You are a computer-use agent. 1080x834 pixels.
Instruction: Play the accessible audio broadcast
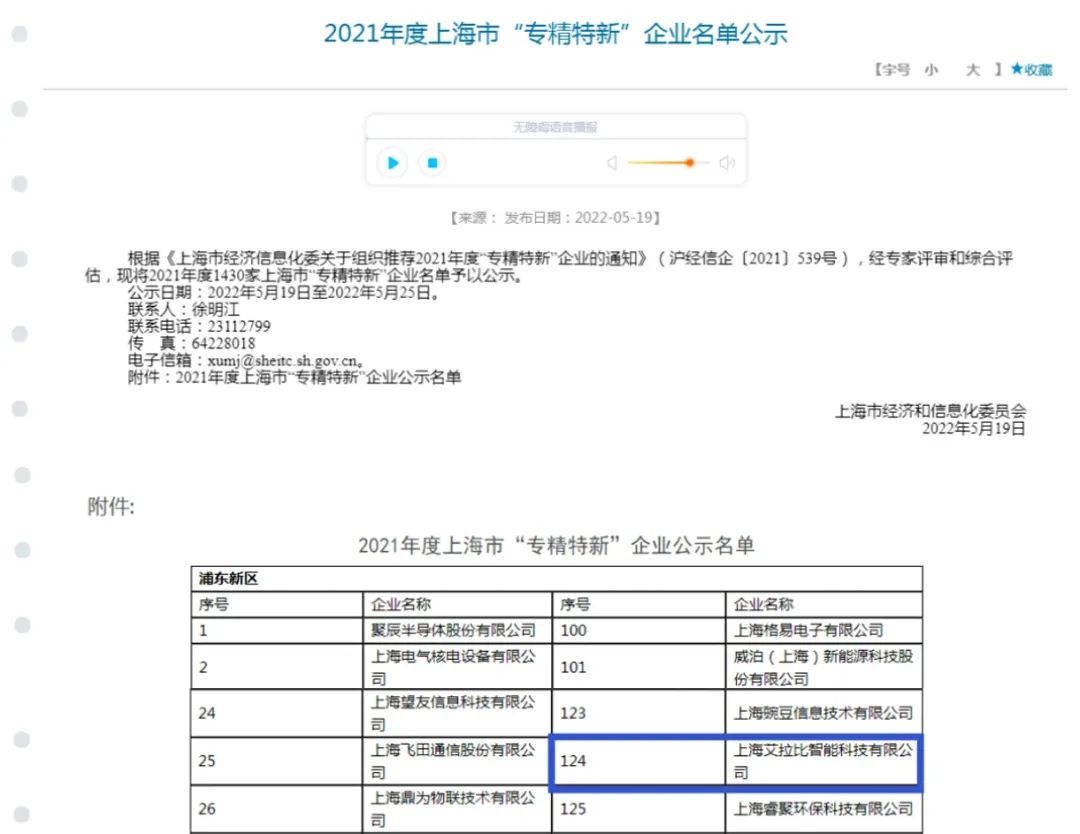393,162
